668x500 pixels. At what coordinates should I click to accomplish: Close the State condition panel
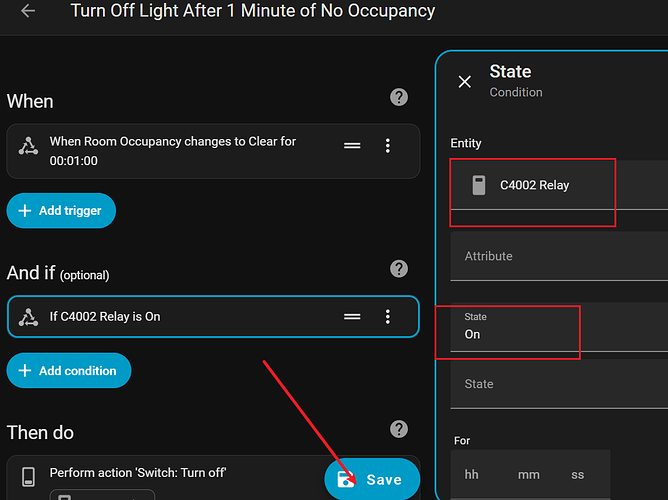464,82
